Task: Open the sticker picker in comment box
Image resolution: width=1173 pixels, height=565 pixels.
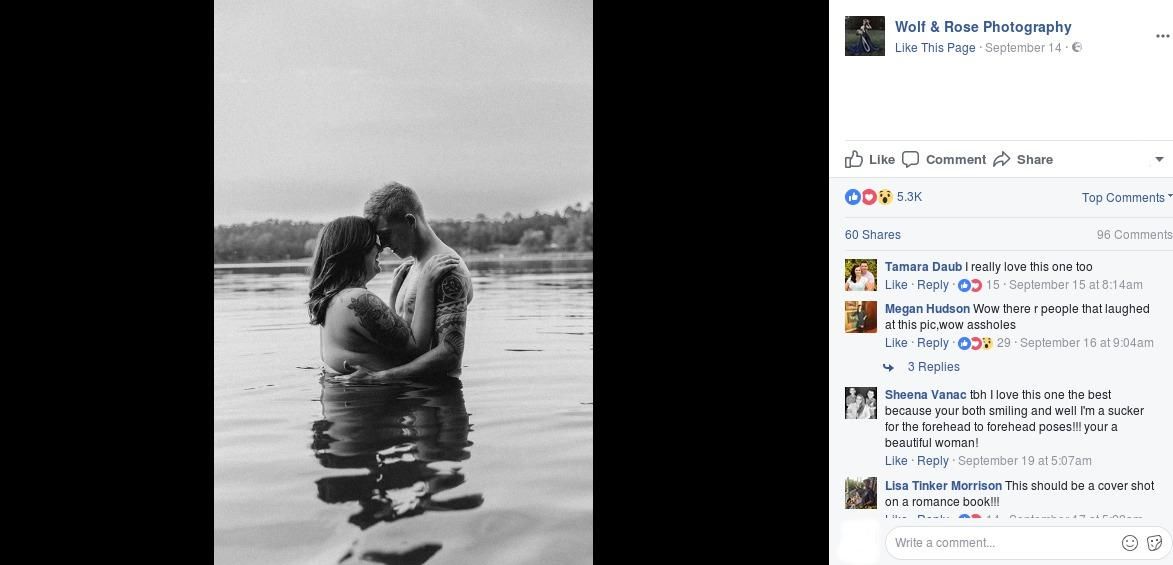Action: click(x=1154, y=543)
